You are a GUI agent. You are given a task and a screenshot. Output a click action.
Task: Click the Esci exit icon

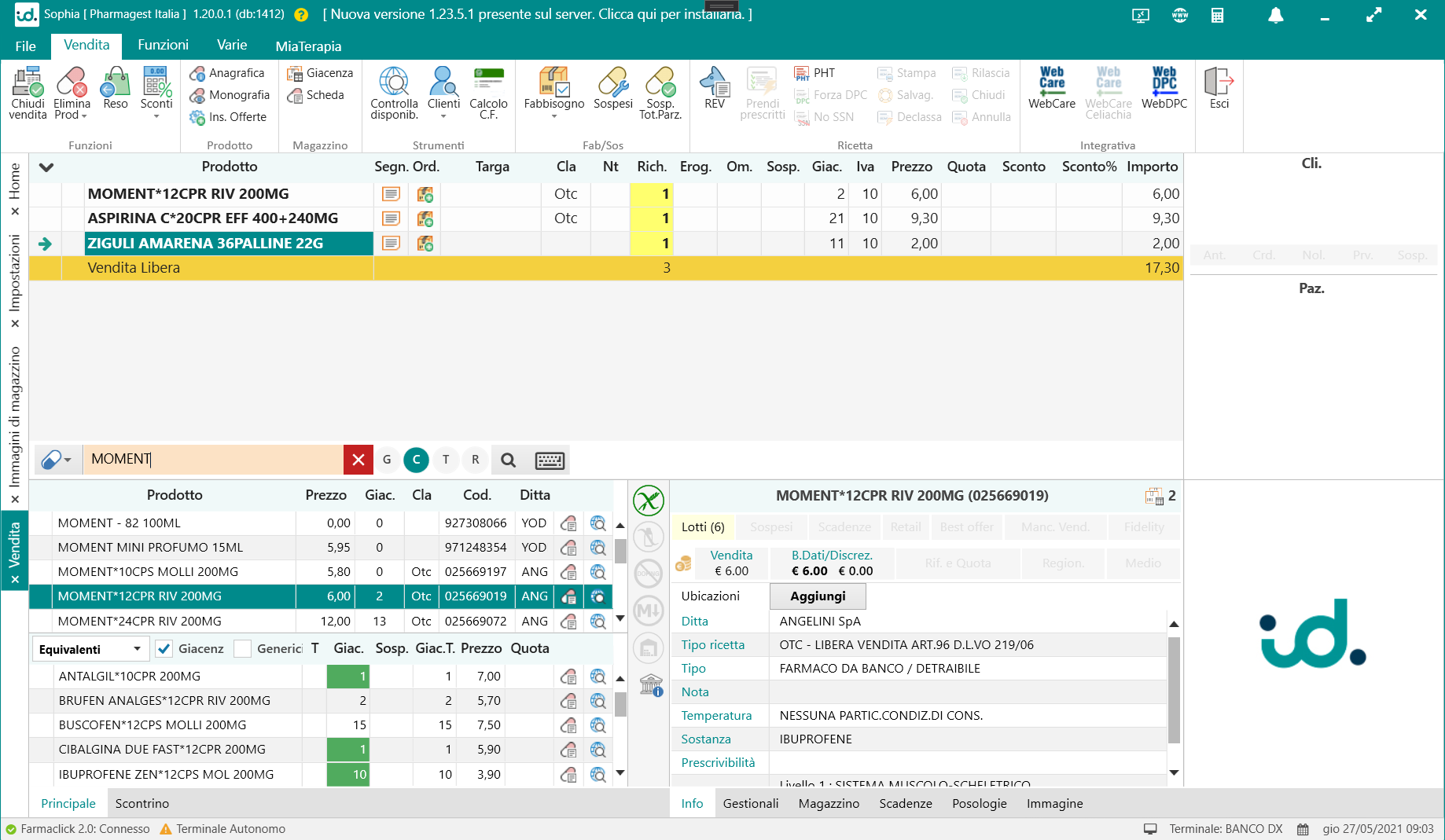tap(1219, 88)
